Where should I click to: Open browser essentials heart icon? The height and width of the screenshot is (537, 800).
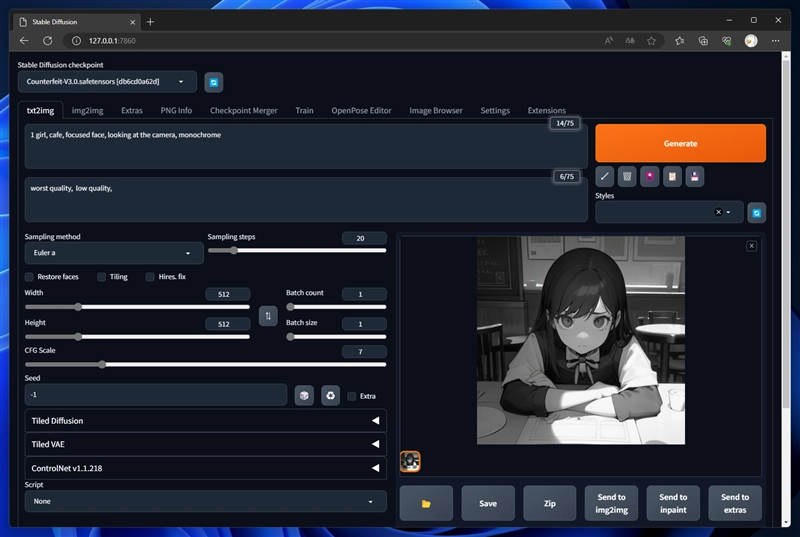point(727,41)
